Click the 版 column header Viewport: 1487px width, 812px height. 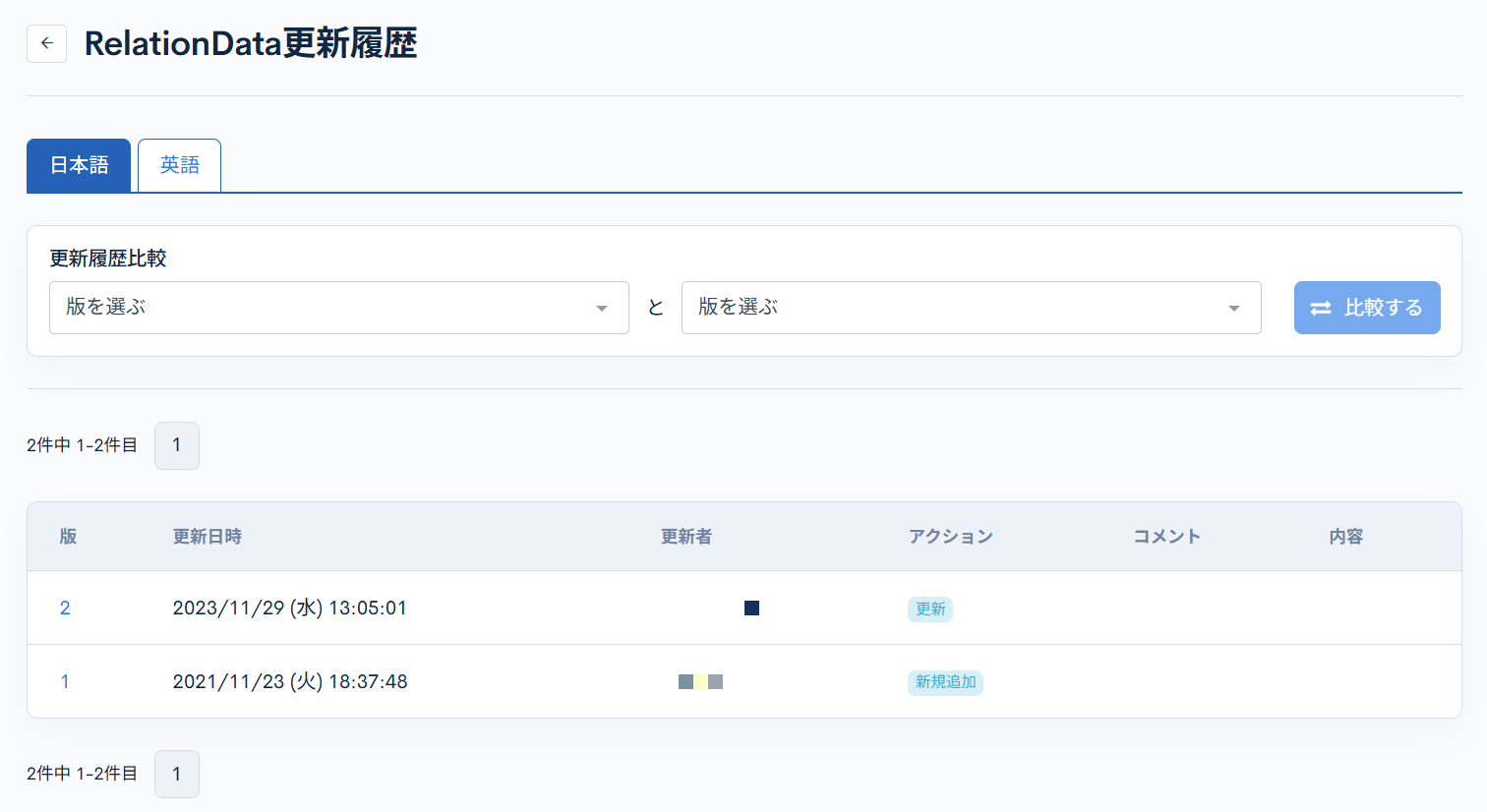[x=68, y=537]
